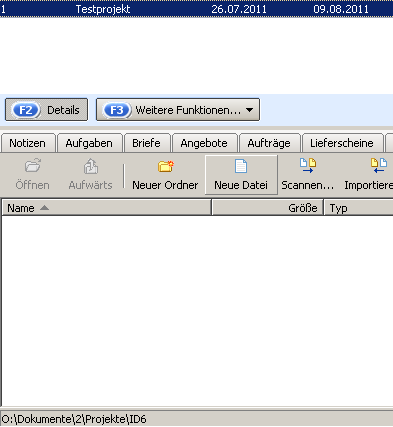Go up with Aufwärts icon

pyautogui.click(x=91, y=166)
